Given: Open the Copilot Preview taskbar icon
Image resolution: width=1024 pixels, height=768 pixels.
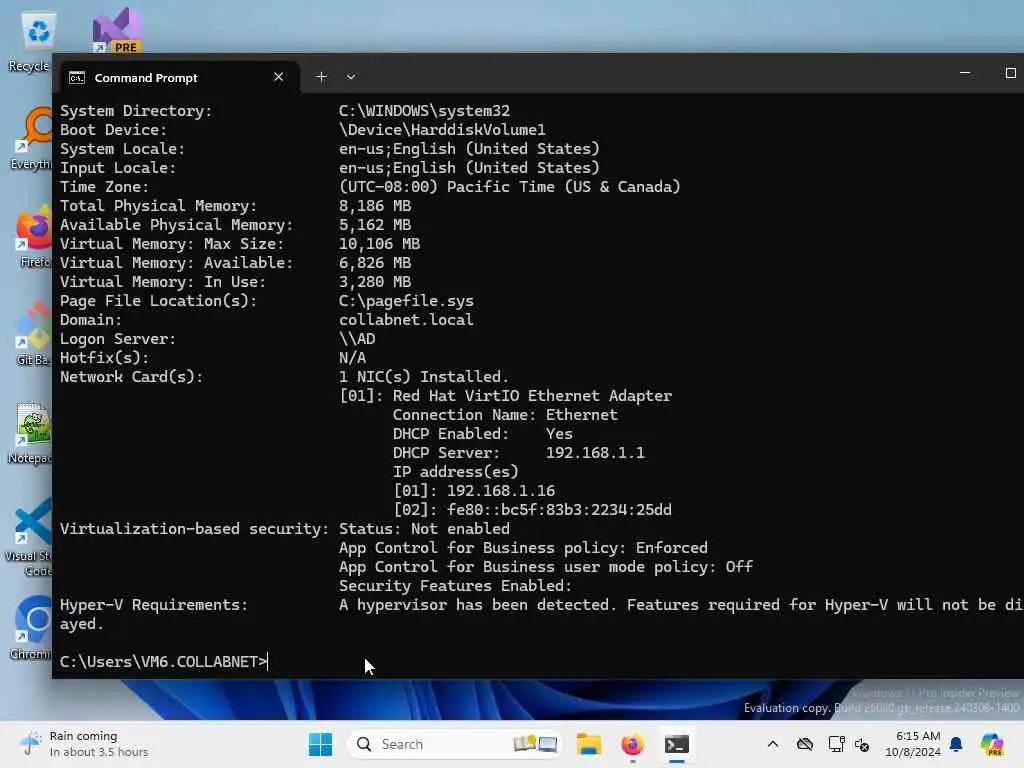Looking at the screenshot, I should click(992, 744).
